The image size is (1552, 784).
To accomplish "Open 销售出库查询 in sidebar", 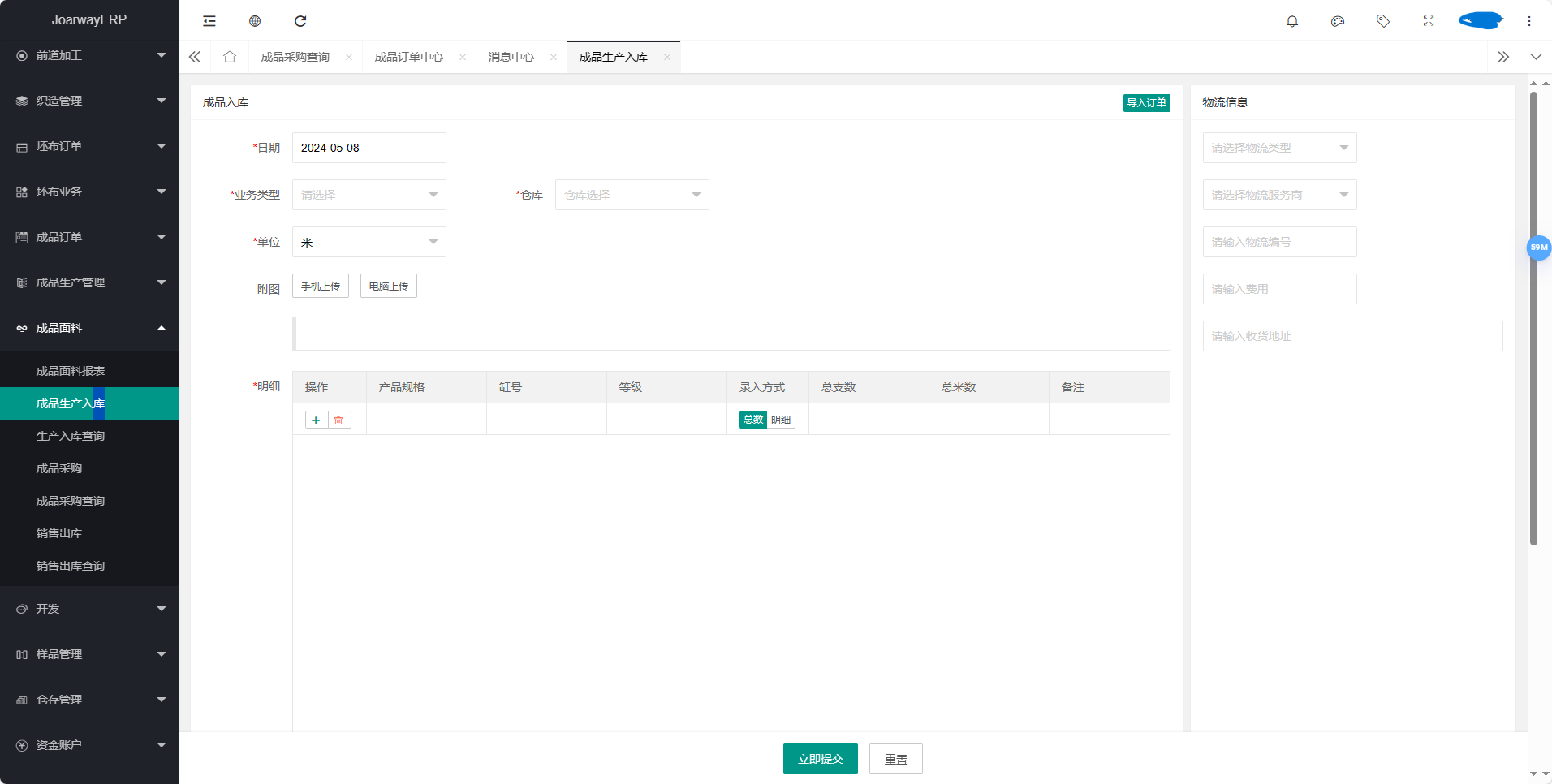I will (x=89, y=566).
